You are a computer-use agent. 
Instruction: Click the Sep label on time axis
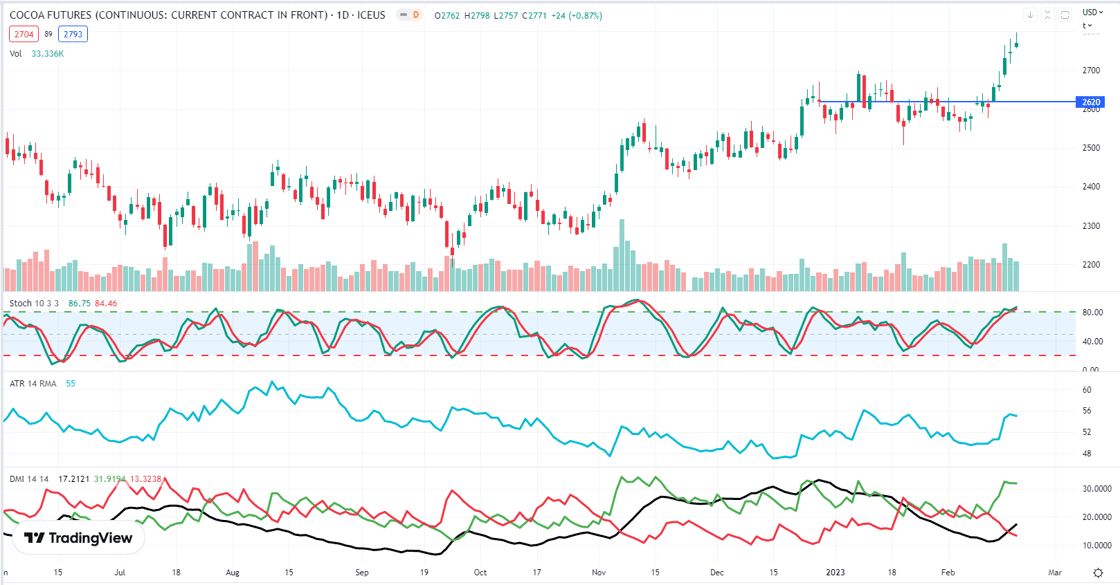pos(362,573)
